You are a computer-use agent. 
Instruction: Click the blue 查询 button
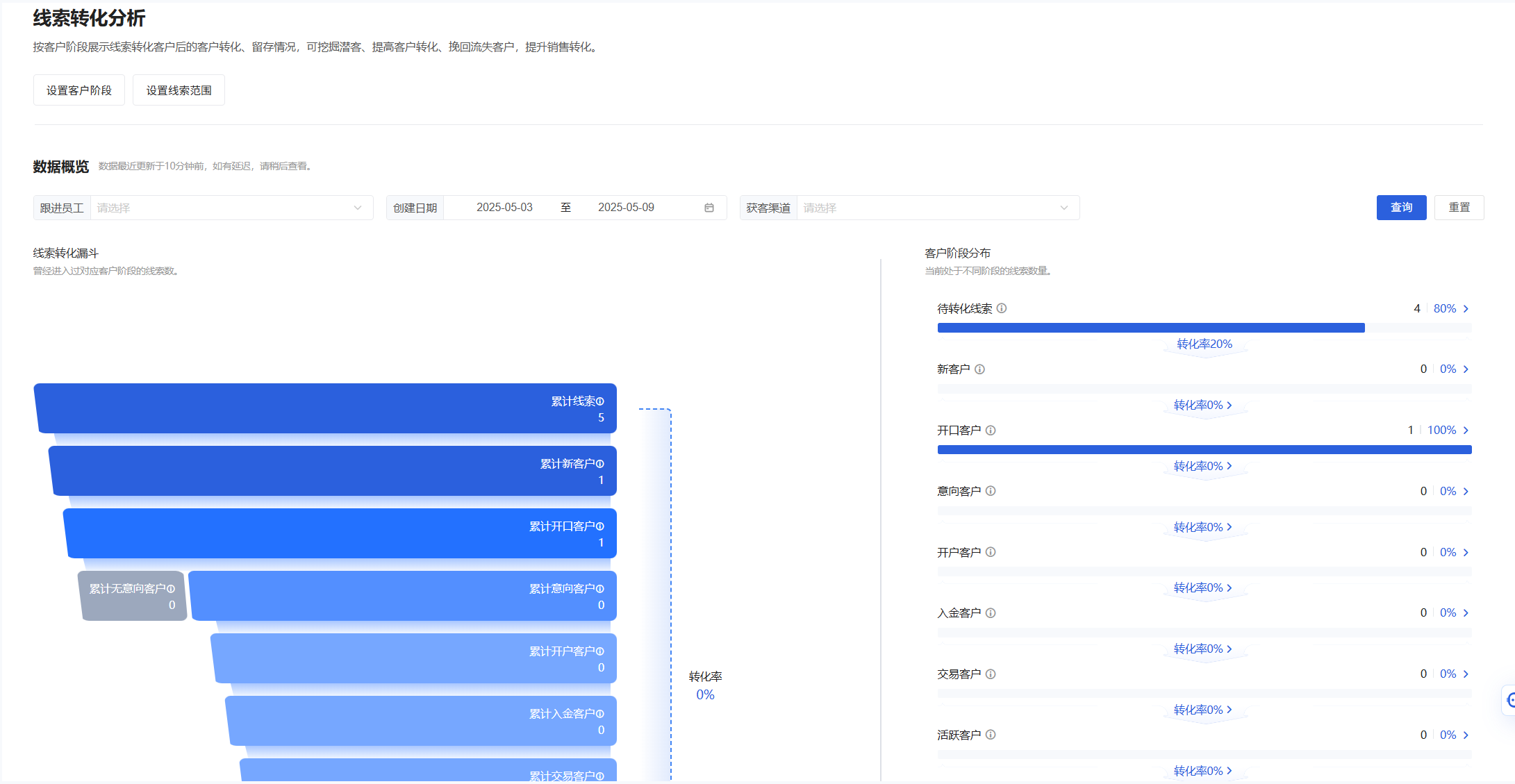[x=1401, y=208]
